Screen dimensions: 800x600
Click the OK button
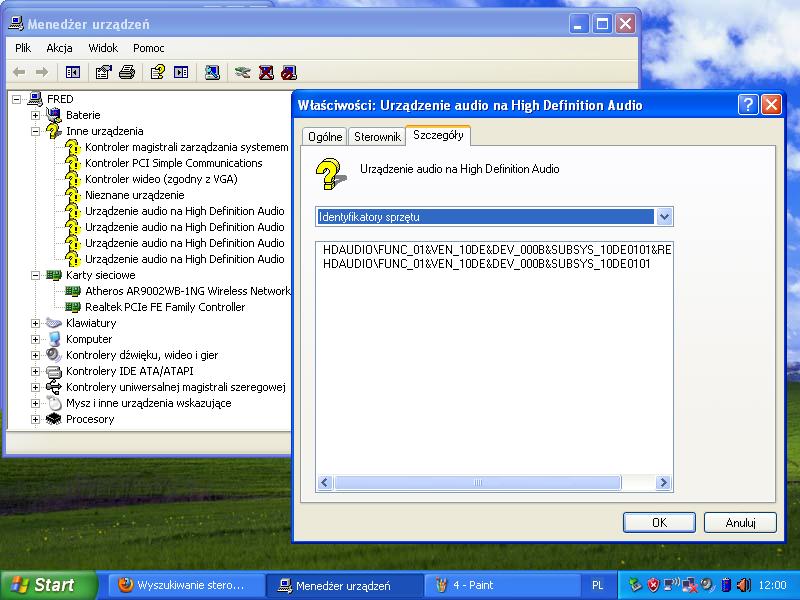(659, 522)
